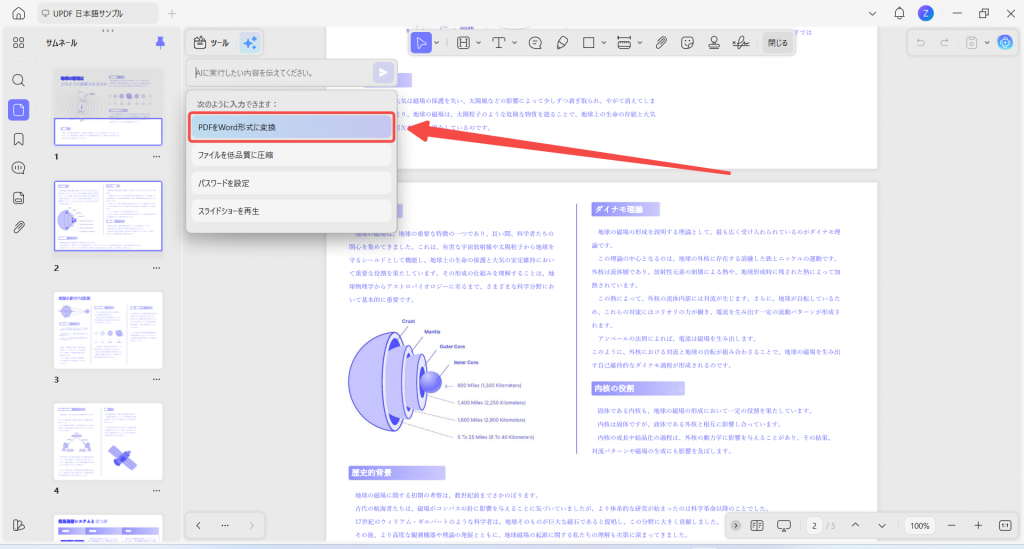Select the signature tool
The width and height of the screenshot is (1024, 549).
[741, 43]
